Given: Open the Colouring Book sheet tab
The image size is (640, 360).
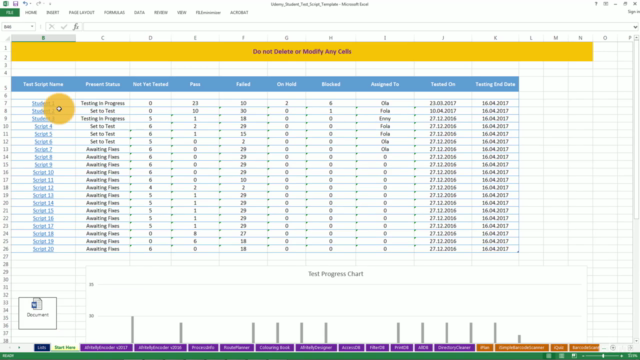Looking at the screenshot, I should click(x=274, y=348).
